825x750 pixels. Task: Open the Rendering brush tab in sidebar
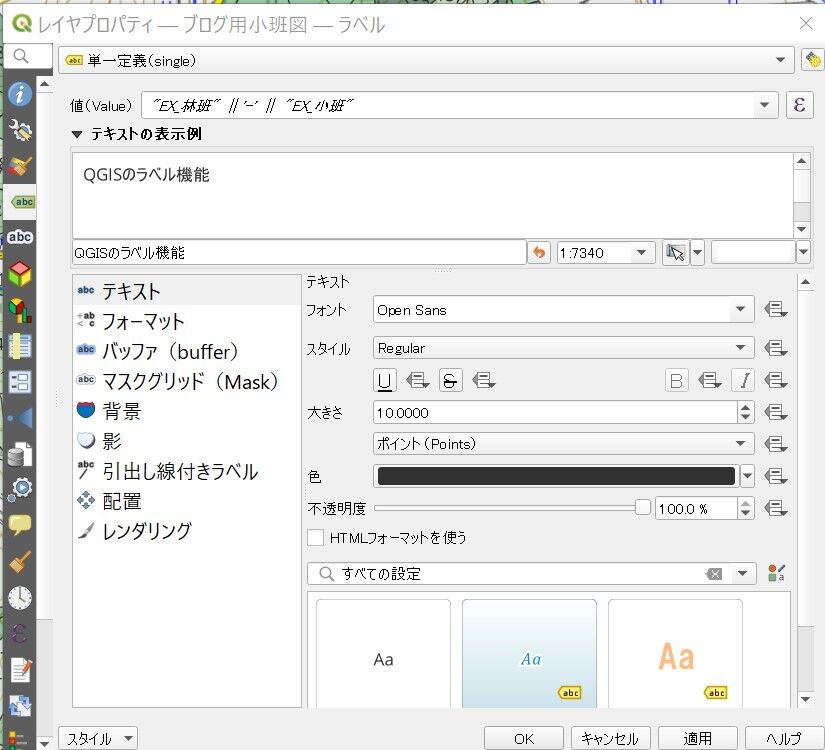(20, 561)
